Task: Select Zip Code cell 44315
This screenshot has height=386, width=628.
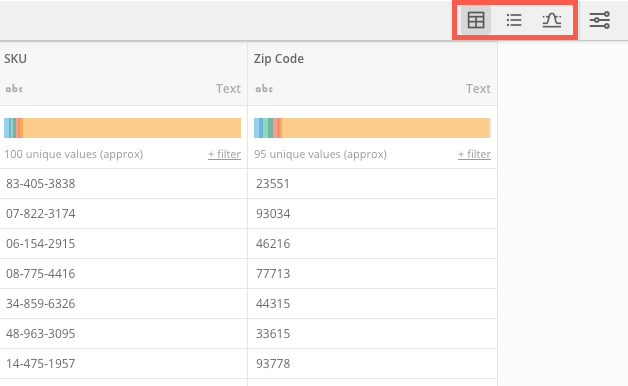Action: click(x=372, y=304)
